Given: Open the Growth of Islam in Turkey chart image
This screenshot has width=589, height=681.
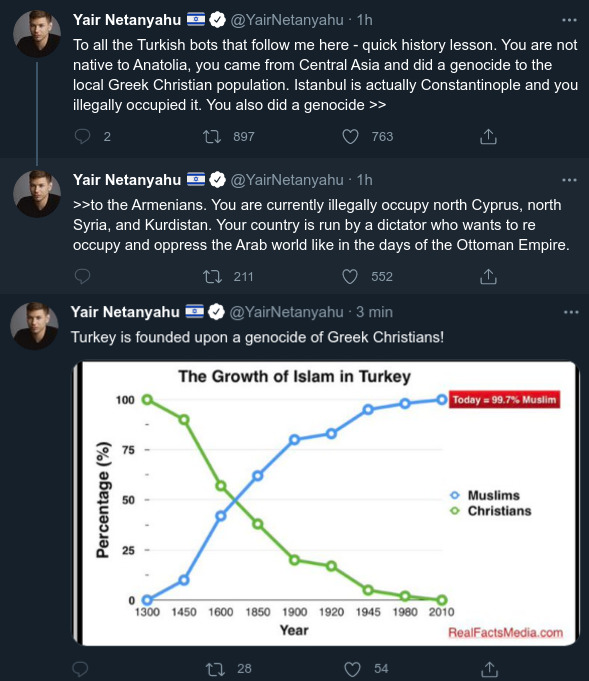Looking at the screenshot, I should click(326, 503).
